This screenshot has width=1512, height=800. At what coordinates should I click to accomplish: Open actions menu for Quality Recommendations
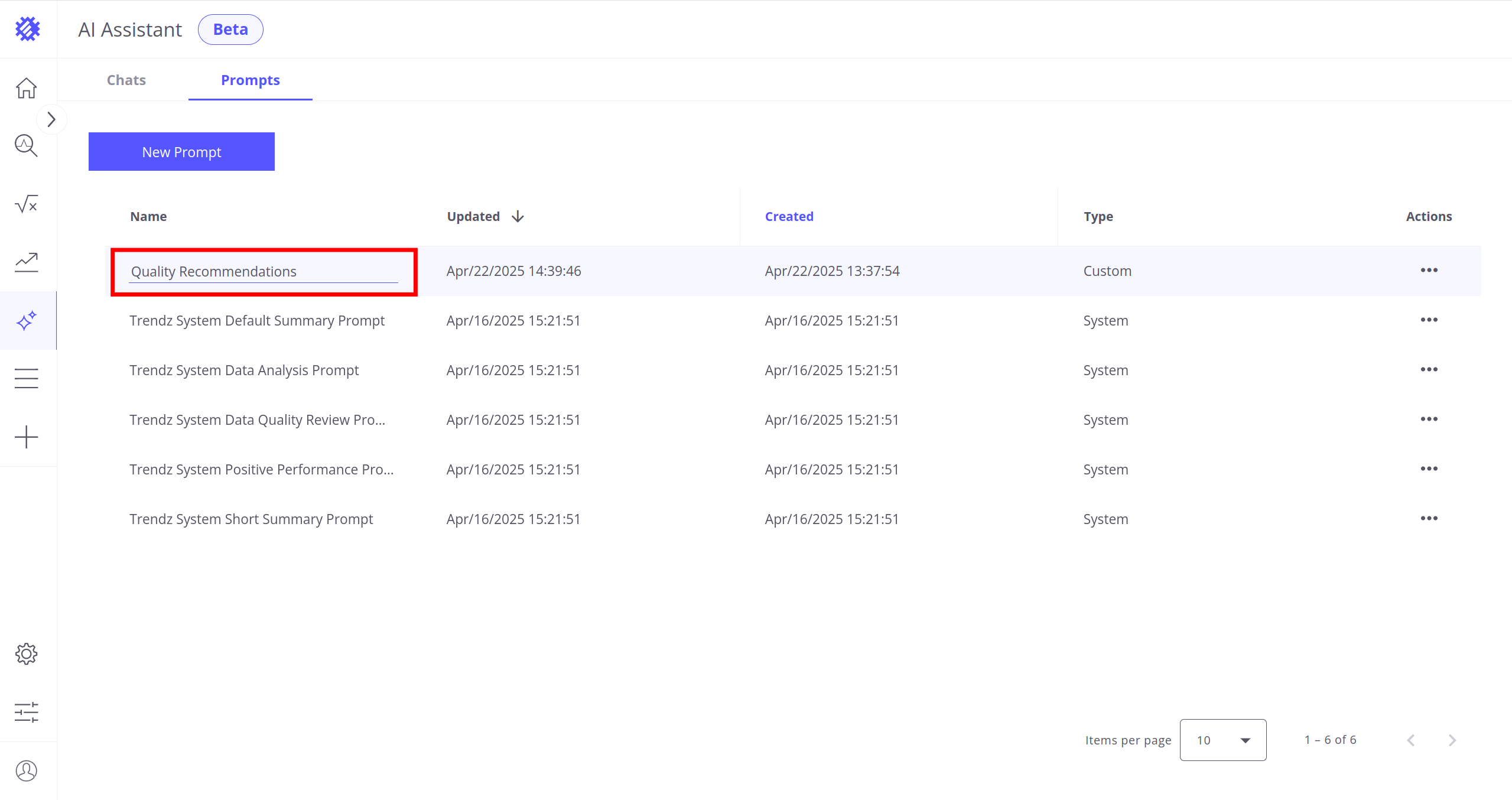1429,271
